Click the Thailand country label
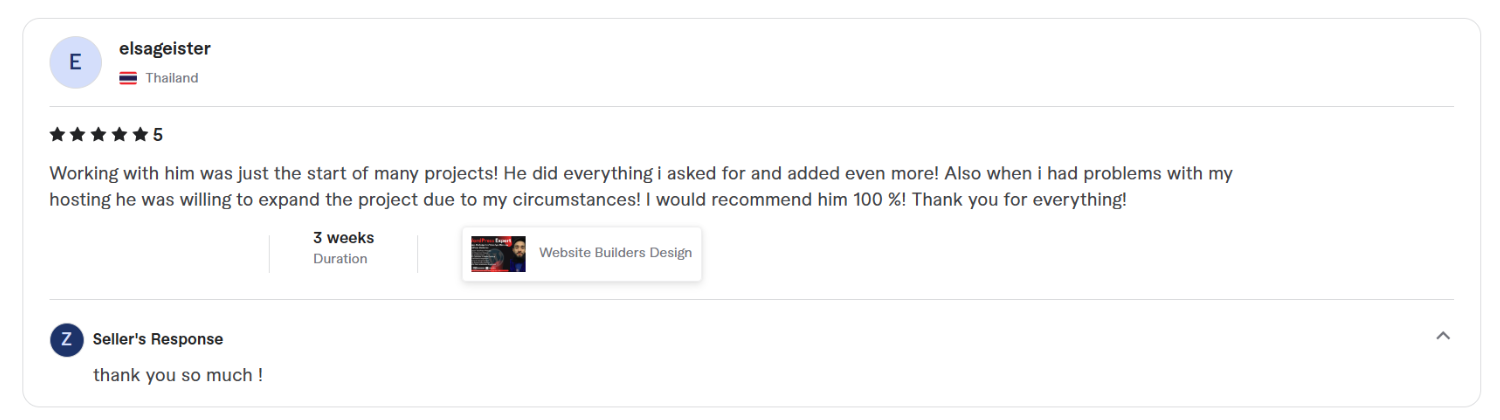This screenshot has height=420, width=1500. click(x=172, y=78)
